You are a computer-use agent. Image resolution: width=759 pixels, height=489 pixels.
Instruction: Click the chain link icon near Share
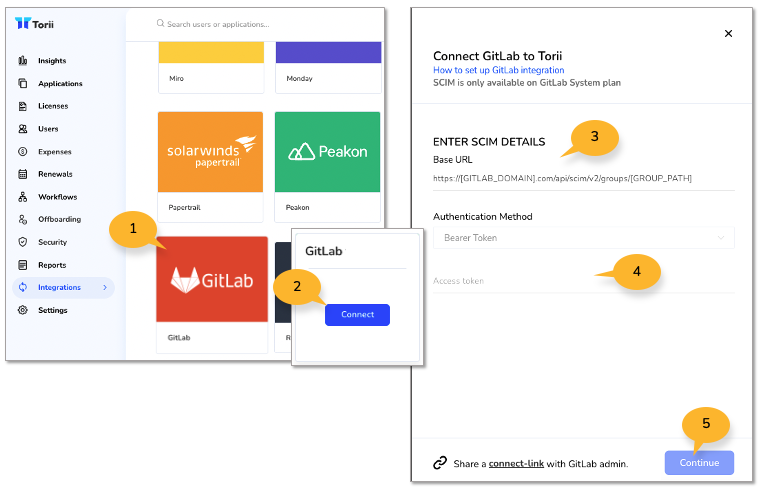click(x=440, y=463)
